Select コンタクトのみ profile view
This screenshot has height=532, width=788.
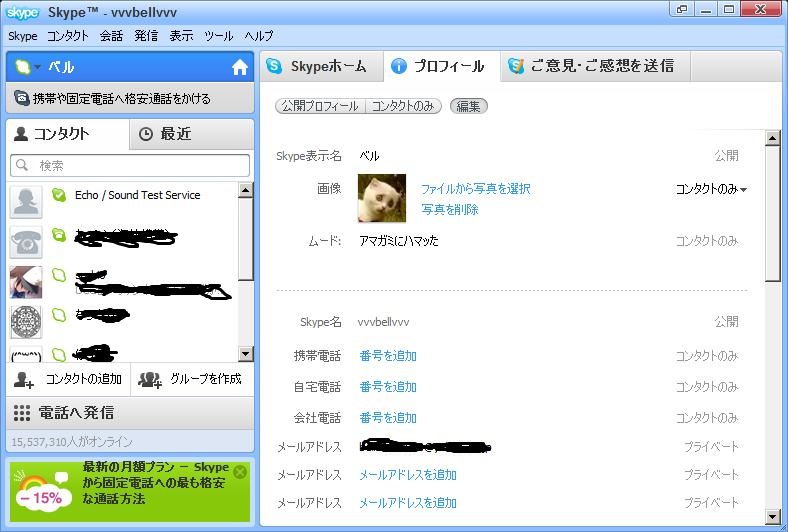pos(404,106)
